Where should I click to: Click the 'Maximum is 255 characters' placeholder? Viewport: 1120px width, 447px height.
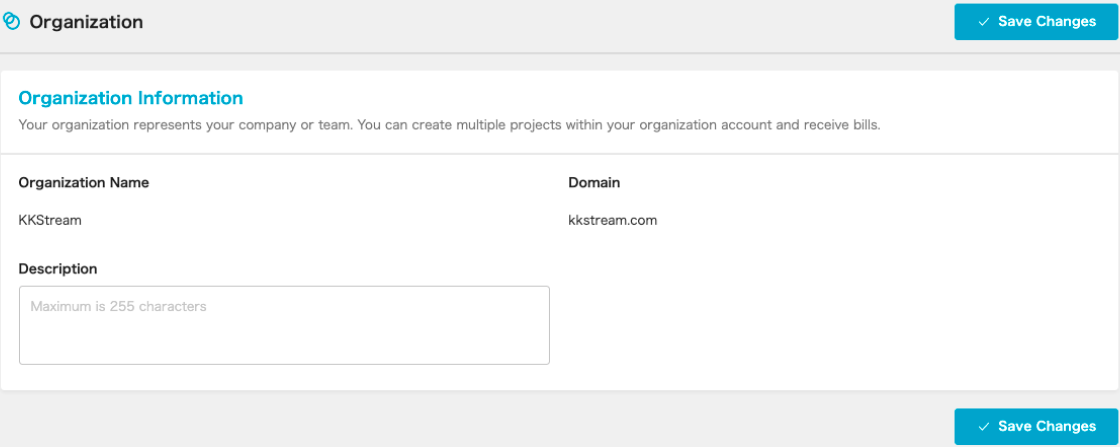pyautogui.click(x=118, y=307)
